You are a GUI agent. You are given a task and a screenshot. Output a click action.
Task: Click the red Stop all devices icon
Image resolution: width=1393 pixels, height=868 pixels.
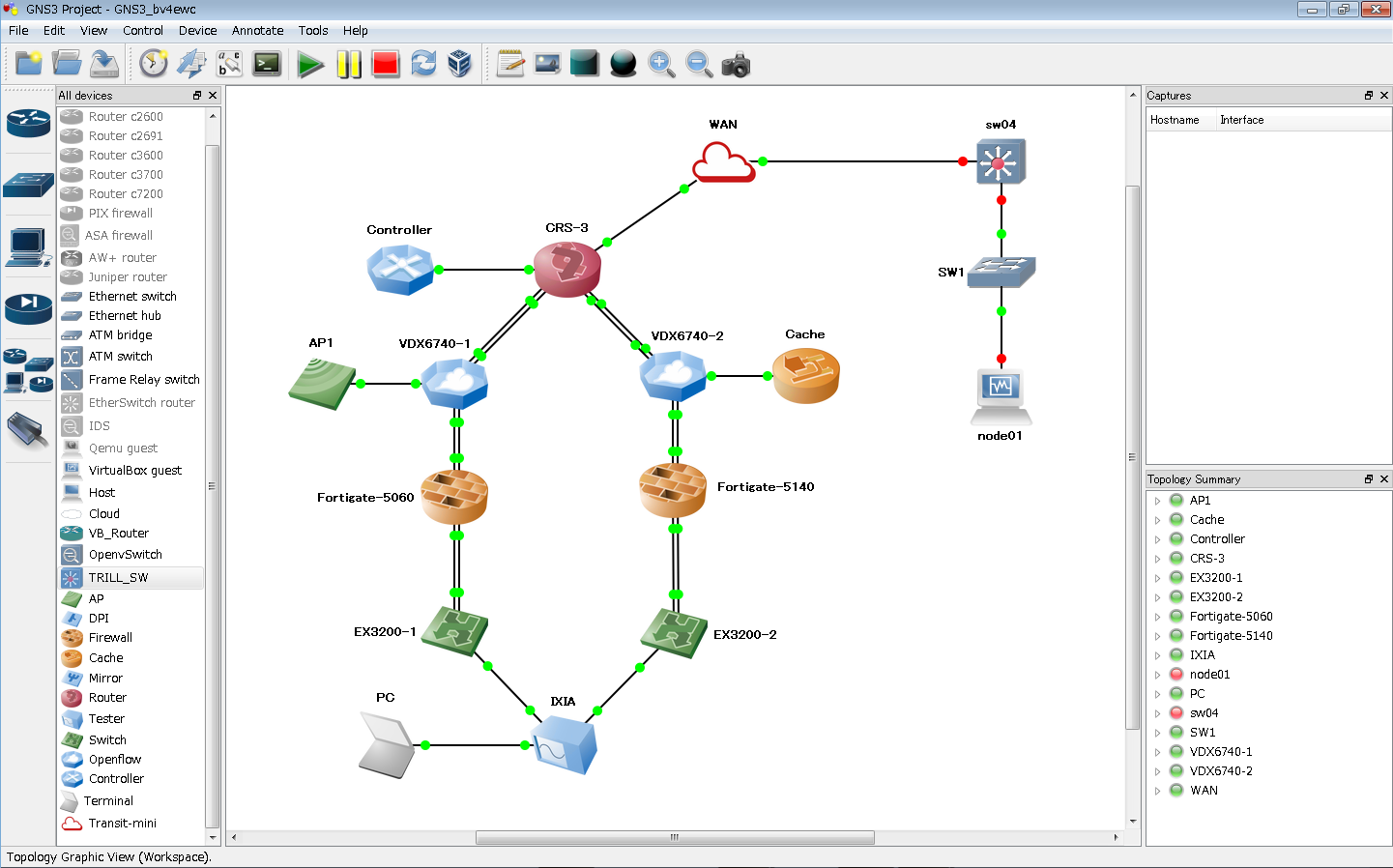tap(386, 65)
